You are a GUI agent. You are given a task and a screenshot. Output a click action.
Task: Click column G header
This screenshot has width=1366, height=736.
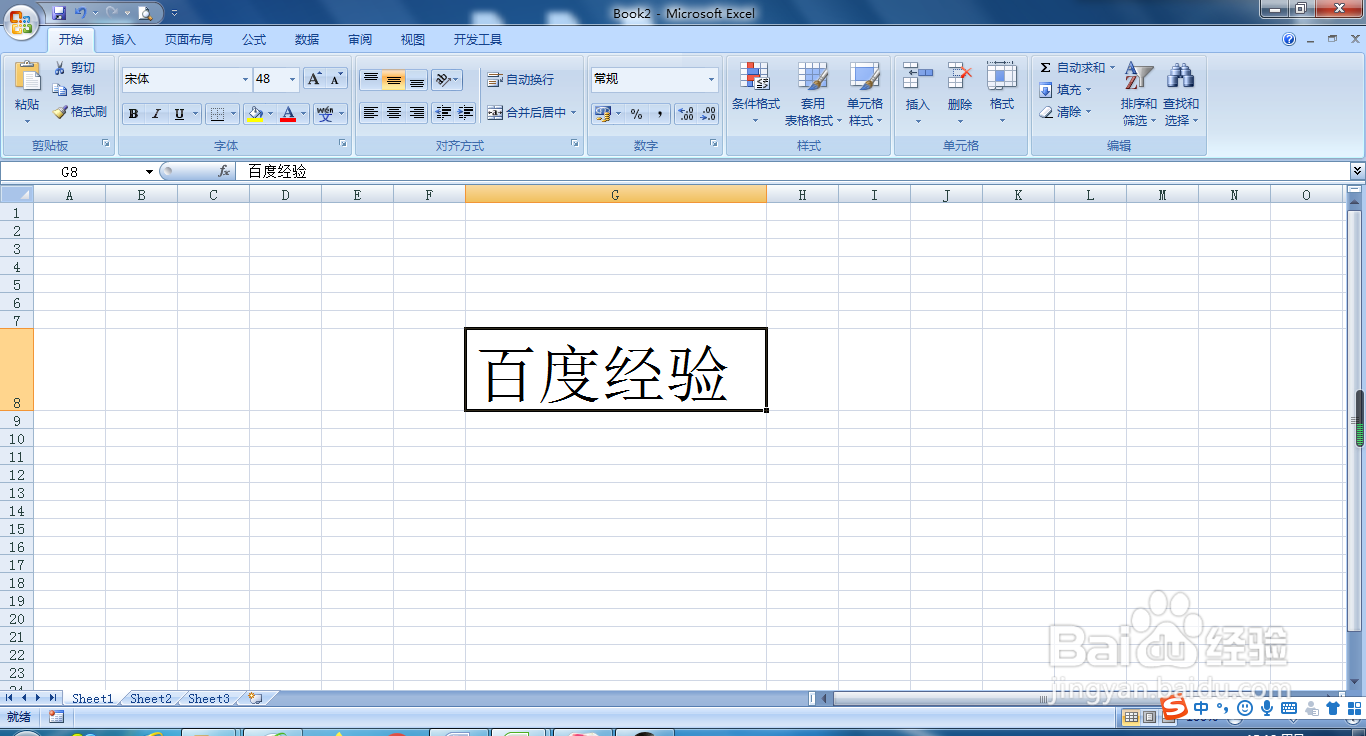tap(615, 195)
